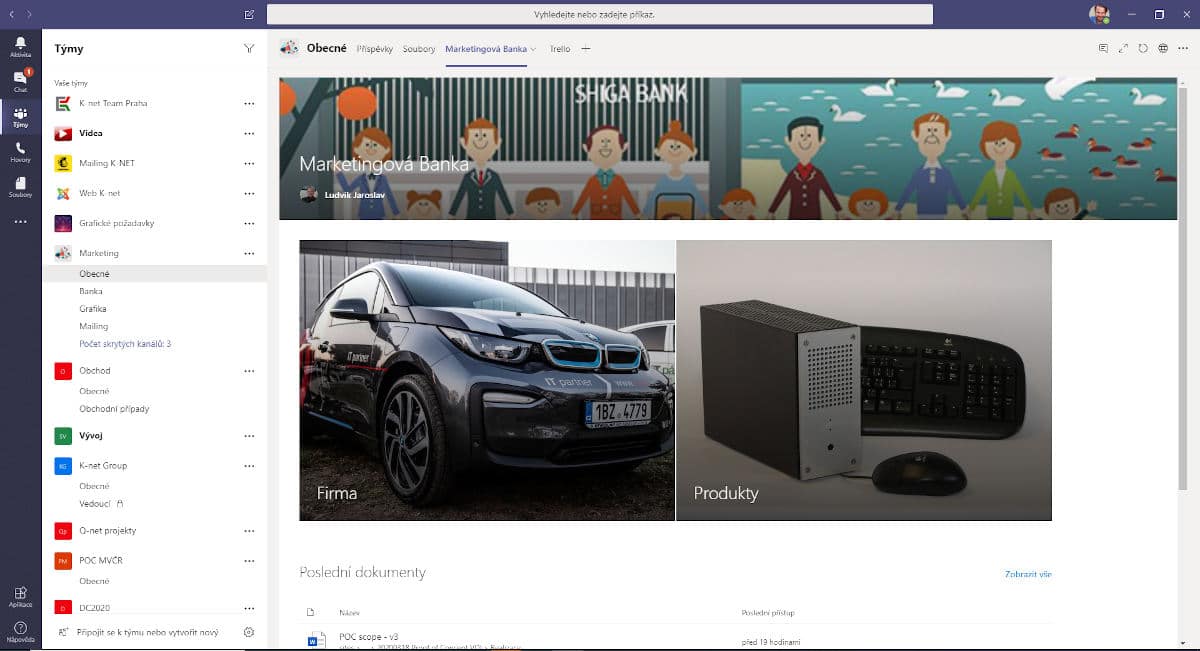
Task: Open the Produkty tile
Action: pos(864,380)
